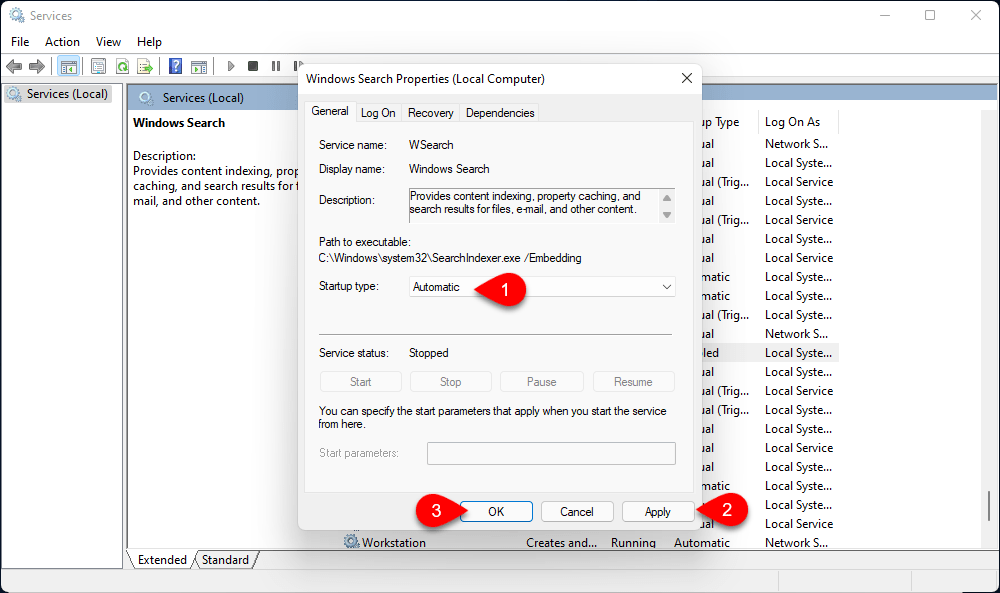Viewport: 1000px width, 593px height.
Task: Click the services list vertical scrollbar thumb
Action: click(x=989, y=506)
